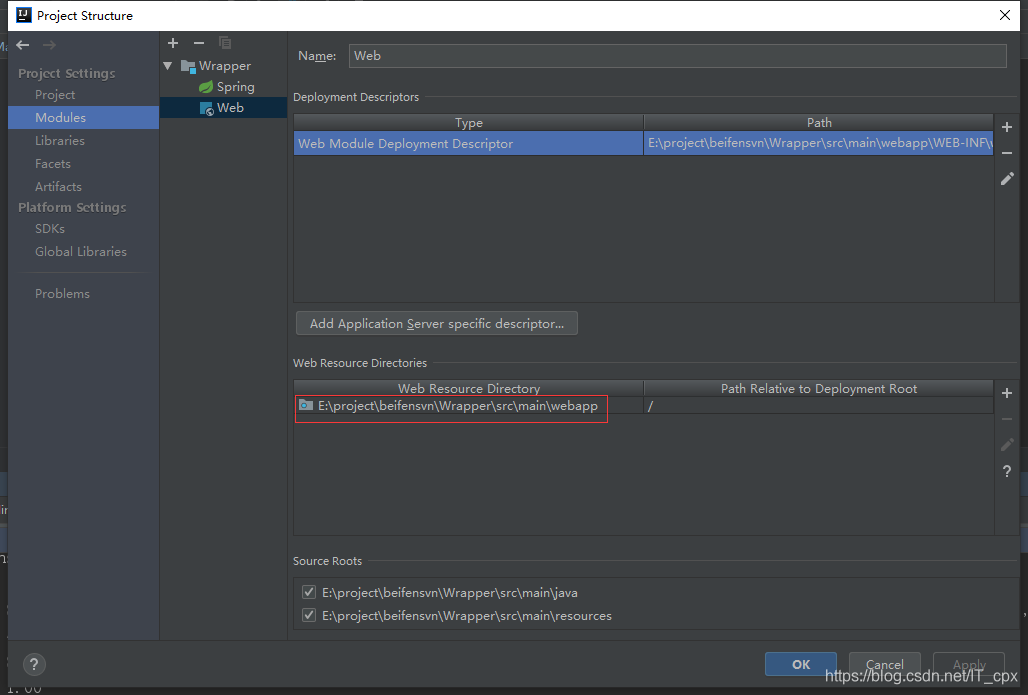Add a deployment descriptor
The image size is (1028, 695).
(1007, 127)
